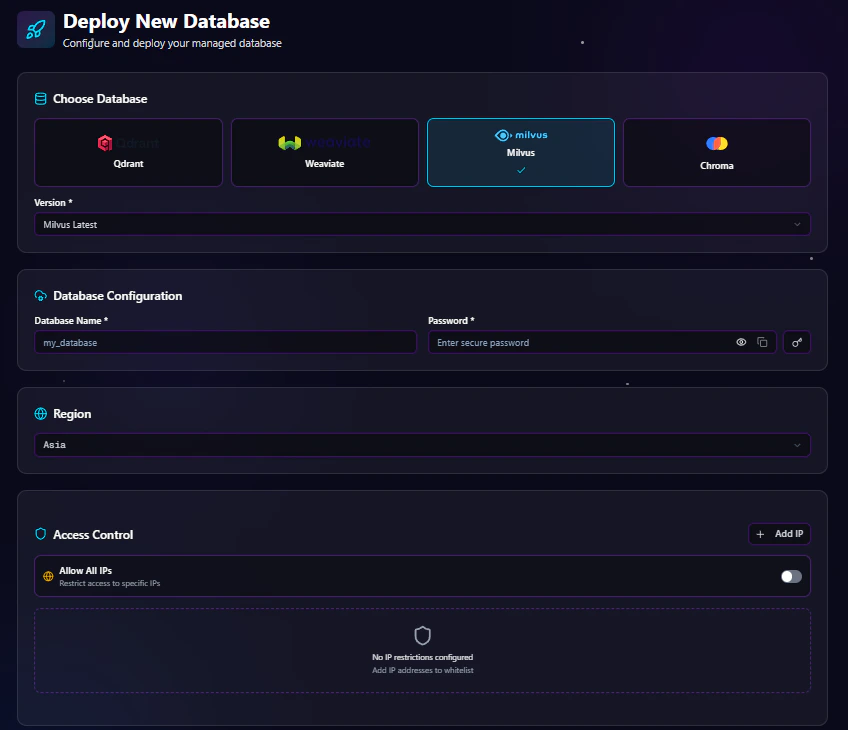This screenshot has height=730, width=848.
Task: Click the Qdrant logo icon
Action: [x=105, y=143]
